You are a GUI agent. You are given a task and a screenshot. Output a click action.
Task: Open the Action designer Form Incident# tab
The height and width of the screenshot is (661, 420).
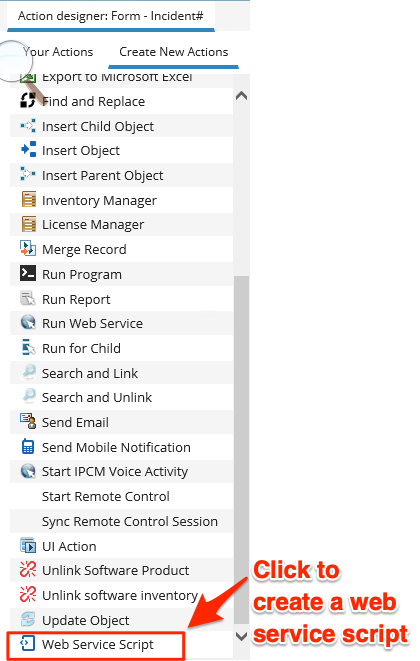110,16
